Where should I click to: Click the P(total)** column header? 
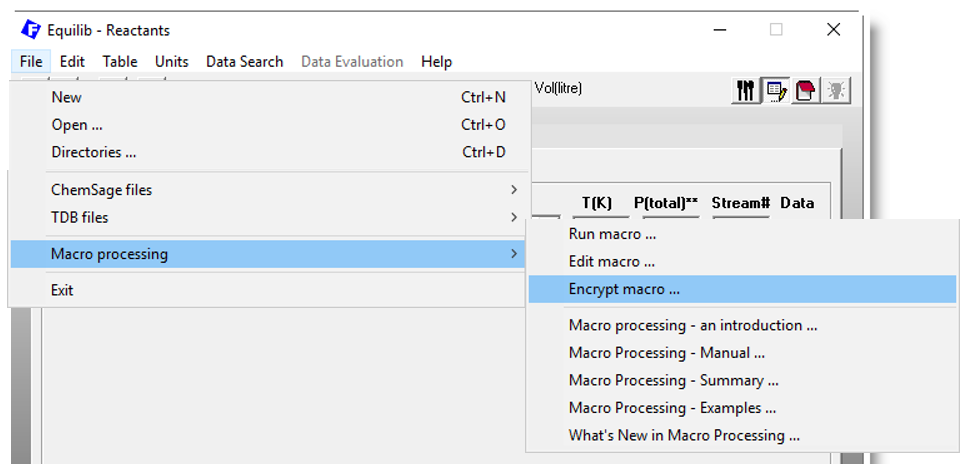pos(667,203)
